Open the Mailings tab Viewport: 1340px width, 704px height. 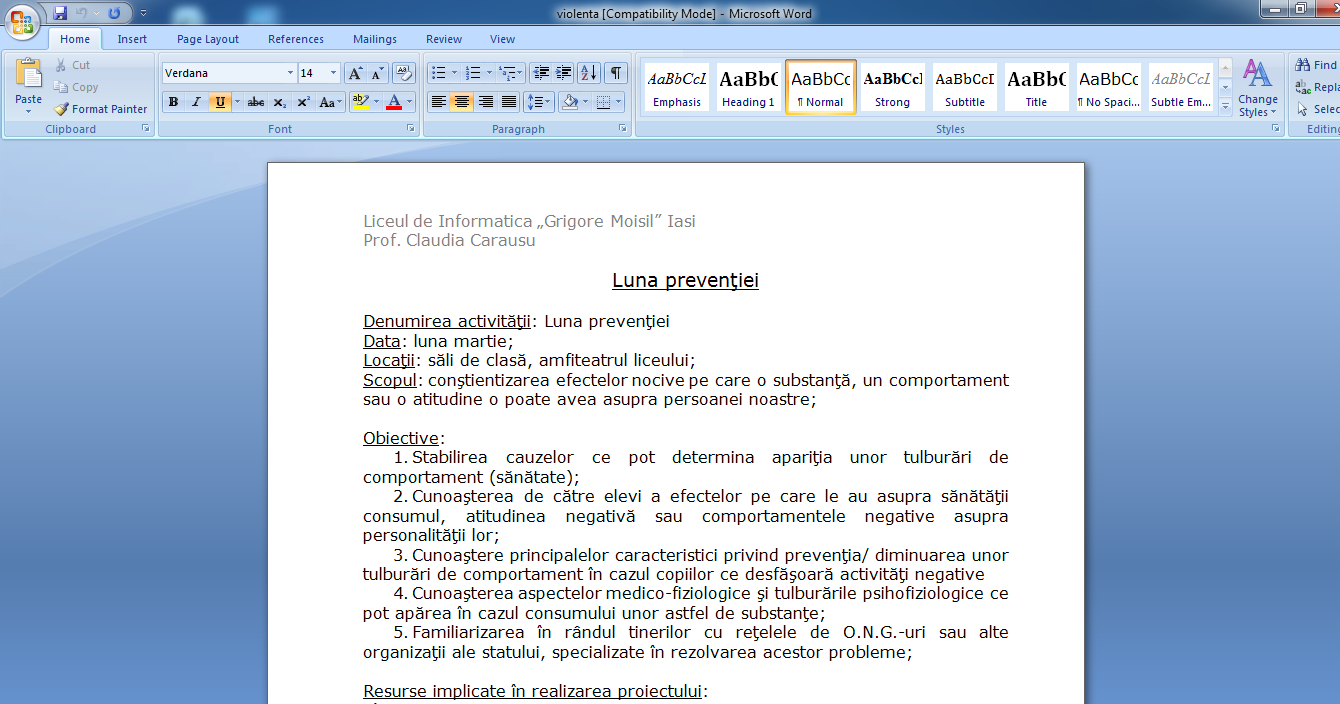(375, 39)
